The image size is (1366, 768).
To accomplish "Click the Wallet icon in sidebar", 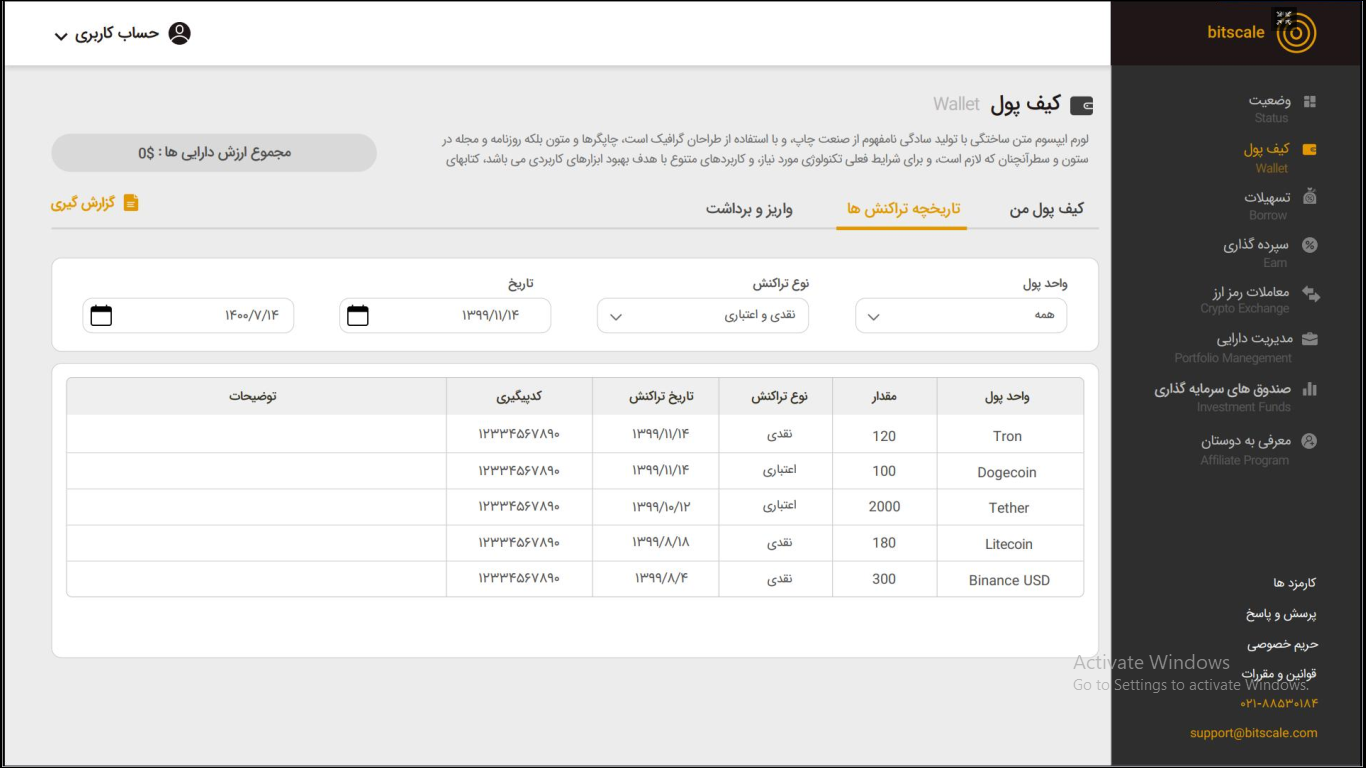I will (x=1309, y=150).
